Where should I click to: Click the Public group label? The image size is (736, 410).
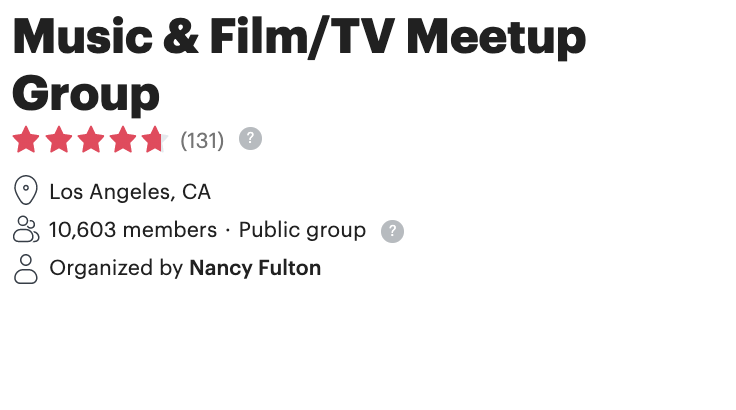(302, 230)
